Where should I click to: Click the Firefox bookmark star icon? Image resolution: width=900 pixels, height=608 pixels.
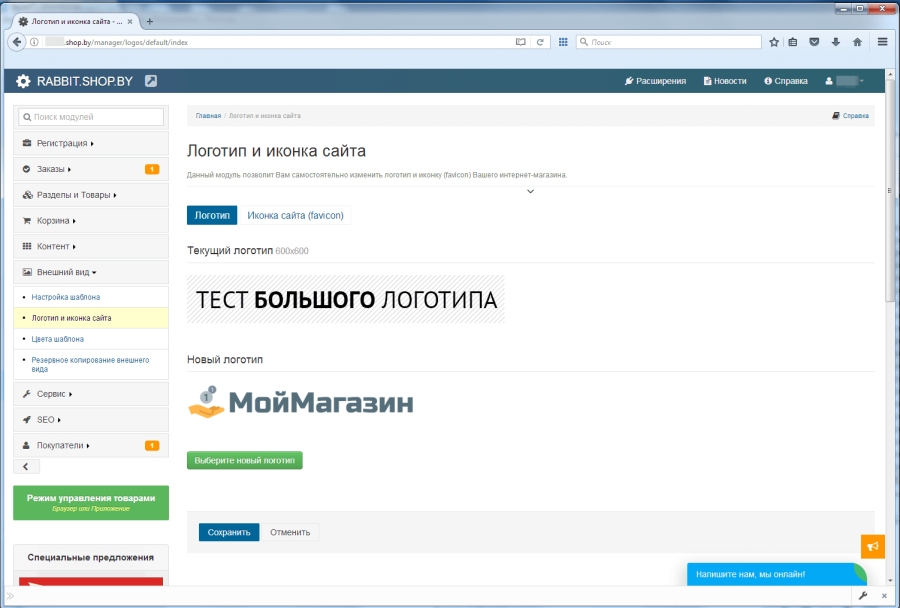[773, 42]
